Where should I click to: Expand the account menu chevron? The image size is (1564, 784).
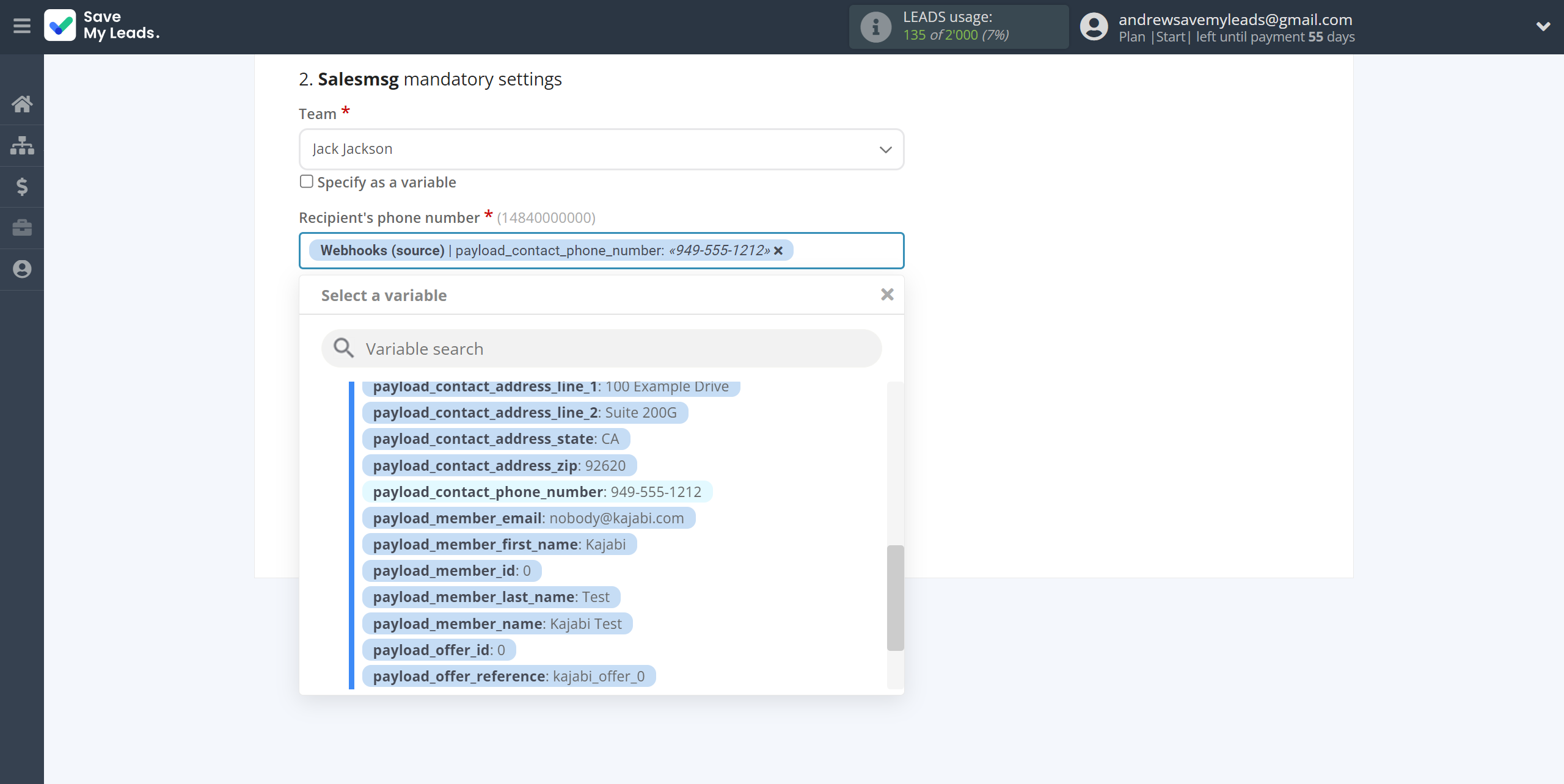[1543, 26]
